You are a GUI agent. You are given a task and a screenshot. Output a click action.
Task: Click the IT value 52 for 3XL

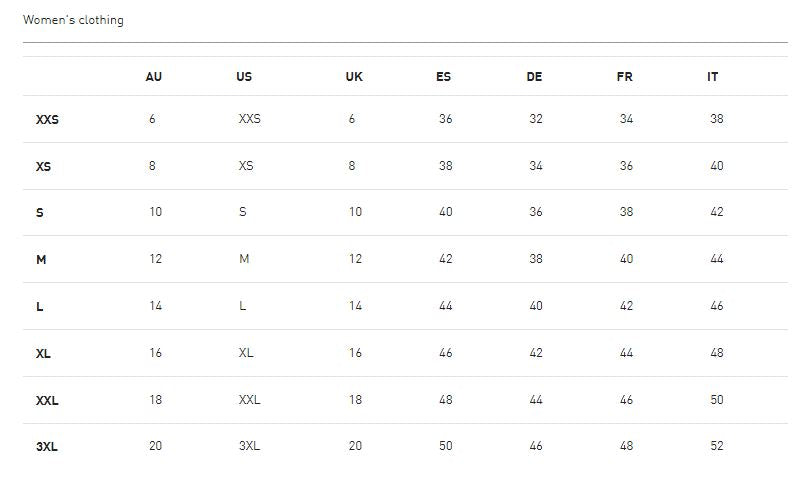[x=717, y=446]
